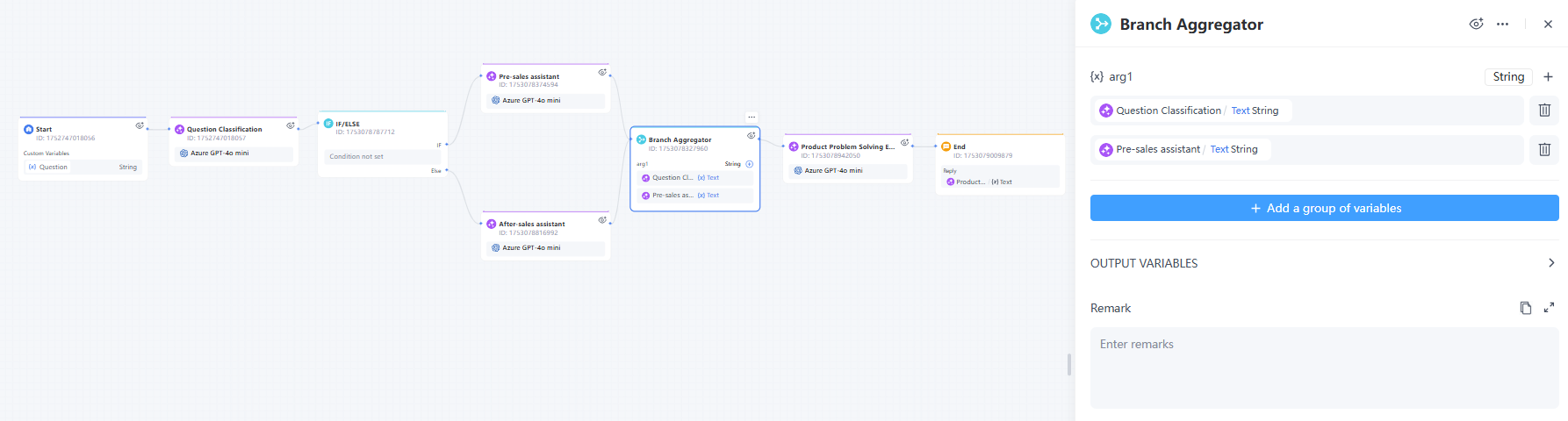Toggle the eye icon on Pre-sales assistant node

pos(602,73)
